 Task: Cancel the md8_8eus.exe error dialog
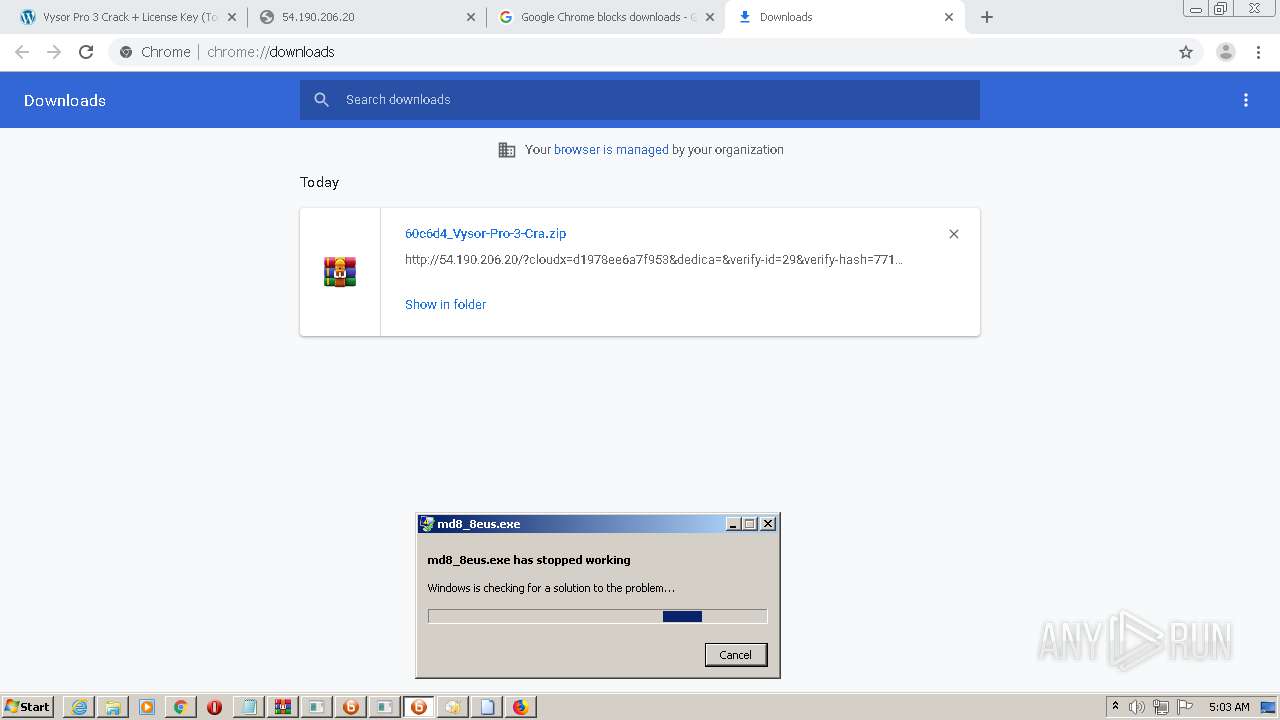tap(736, 655)
